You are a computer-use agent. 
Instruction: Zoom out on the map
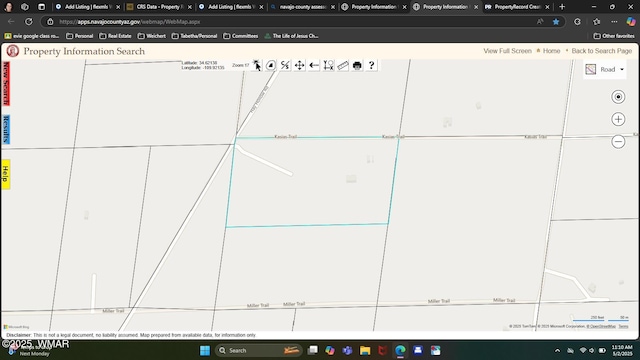[618, 142]
